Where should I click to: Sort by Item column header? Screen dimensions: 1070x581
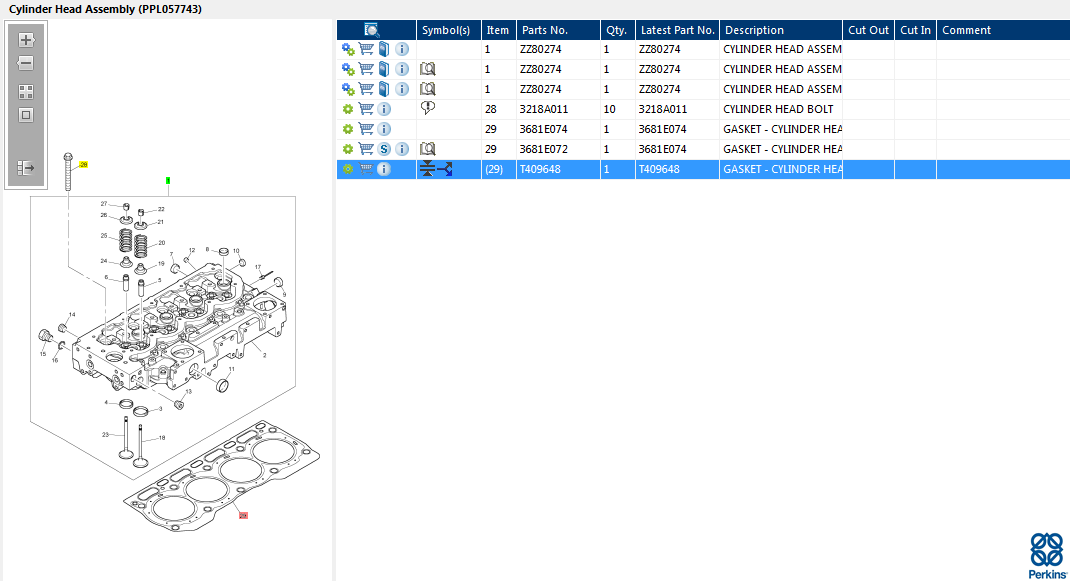point(499,30)
